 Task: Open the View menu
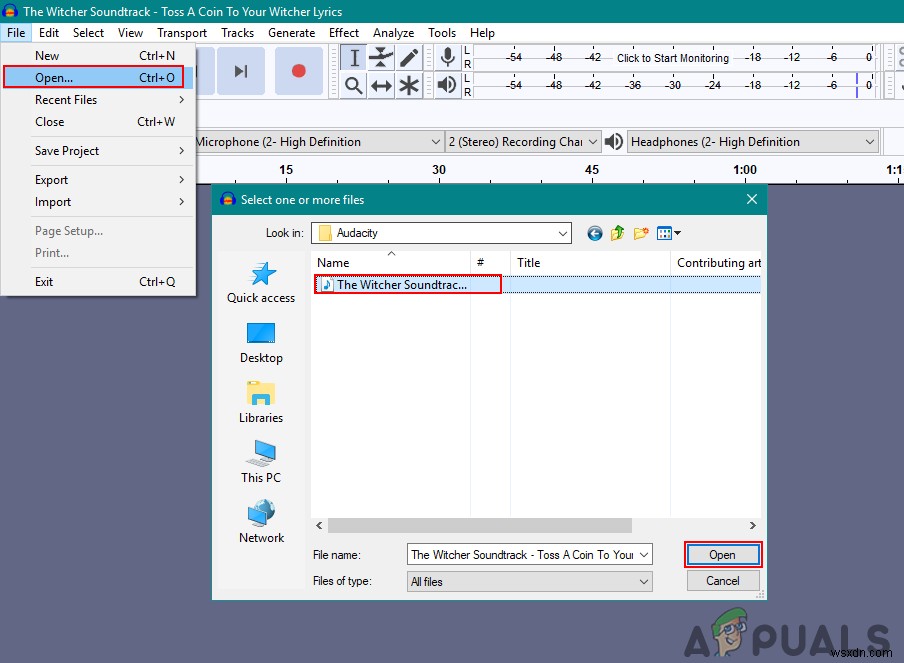pyautogui.click(x=130, y=33)
